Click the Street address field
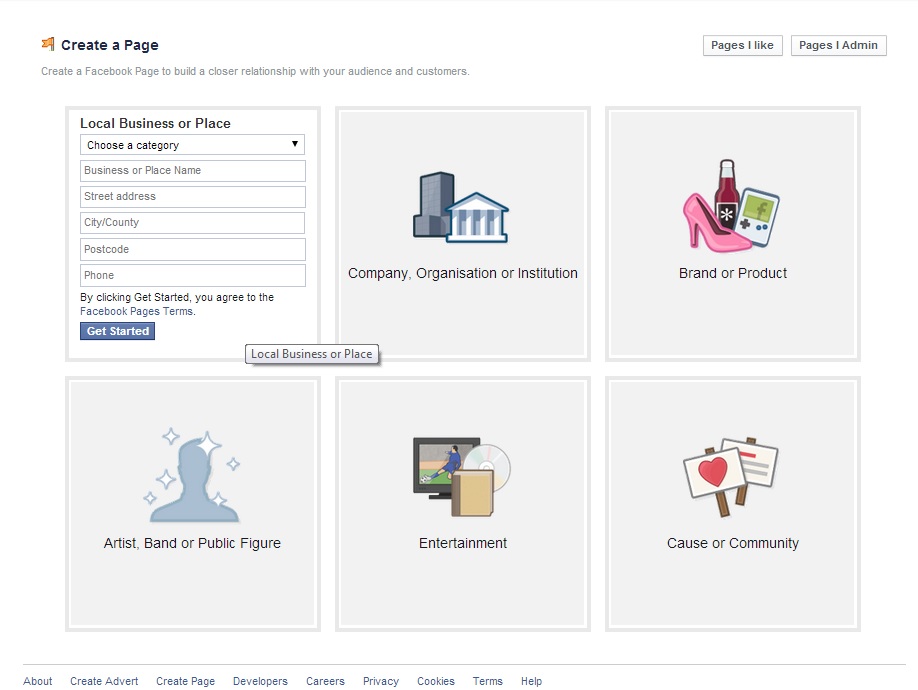The height and width of the screenshot is (690, 918). click(x=193, y=197)
